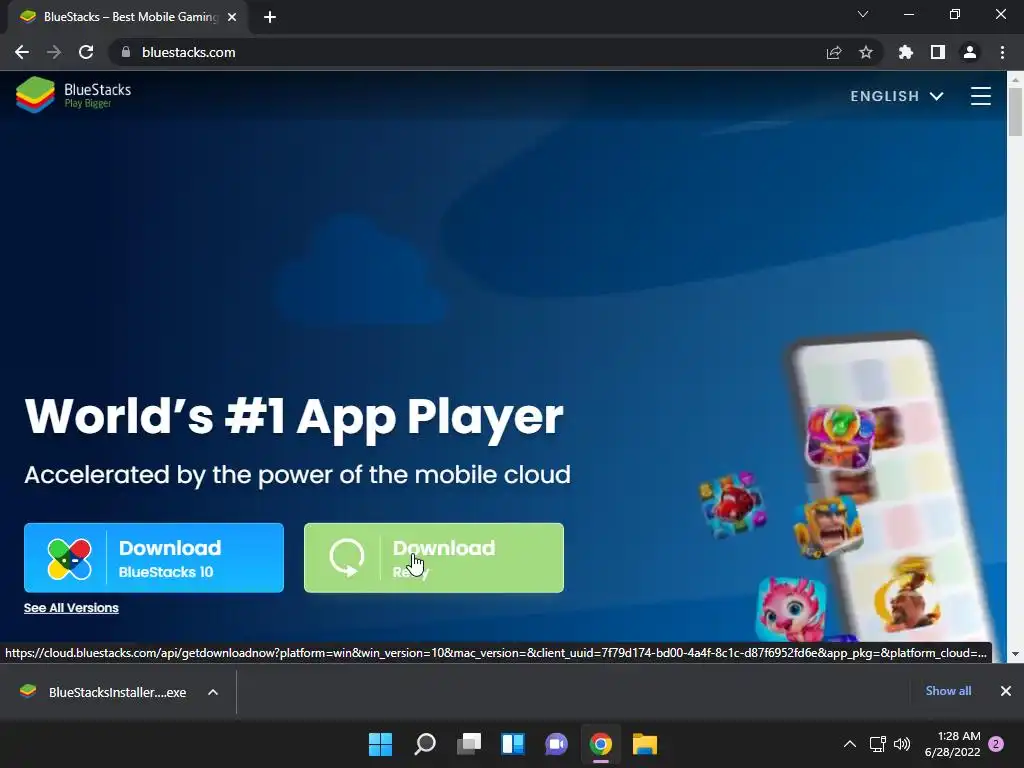This screenshot has height=768, width=1024.
Task: Go back using the browser back arrow
Action: pos(22,52)
